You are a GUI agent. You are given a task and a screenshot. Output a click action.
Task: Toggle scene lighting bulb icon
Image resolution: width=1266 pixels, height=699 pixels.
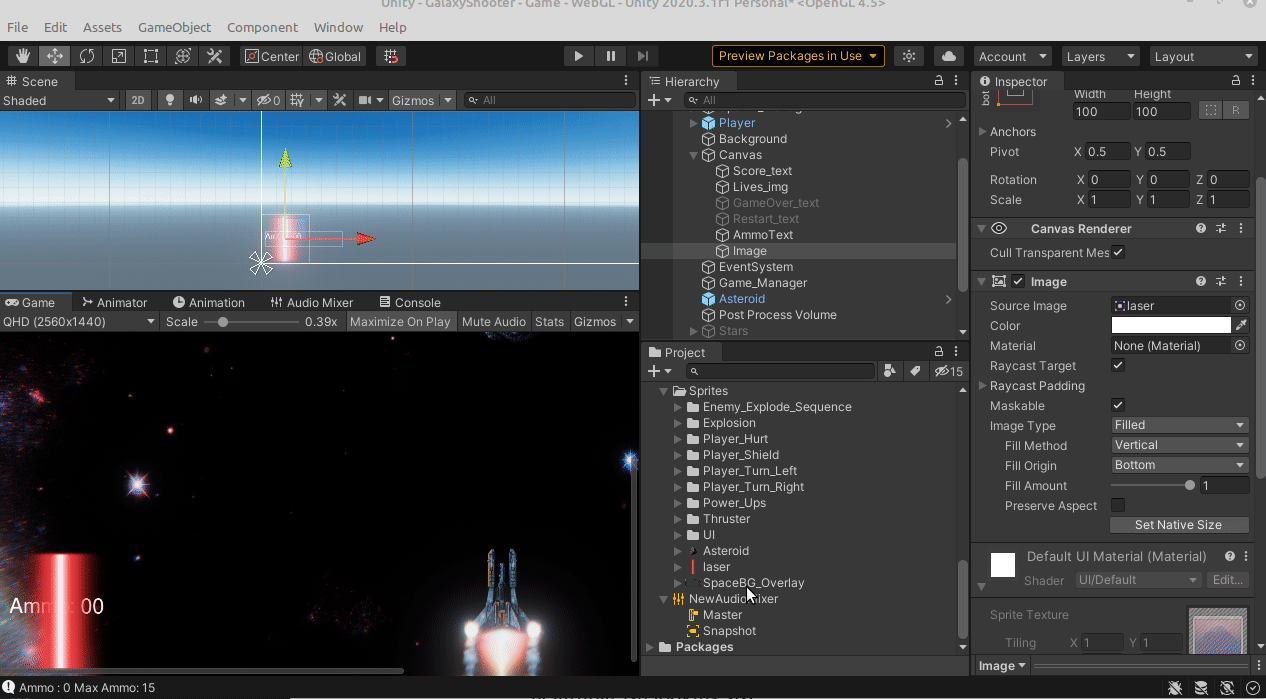[170, 100]
